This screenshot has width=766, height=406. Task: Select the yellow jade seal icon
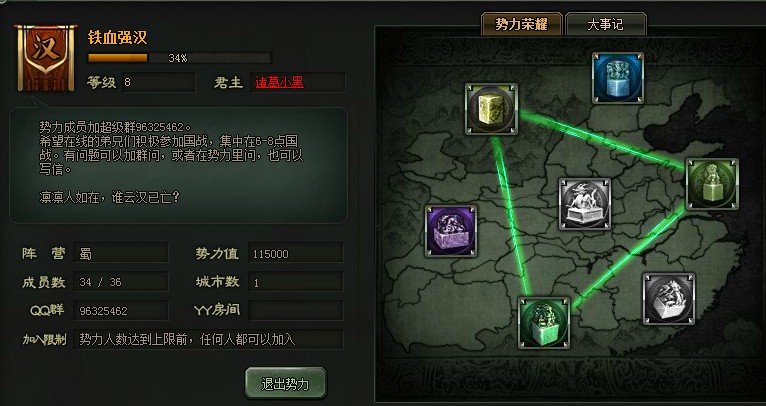pyautogui.click(x=491, y=108)
